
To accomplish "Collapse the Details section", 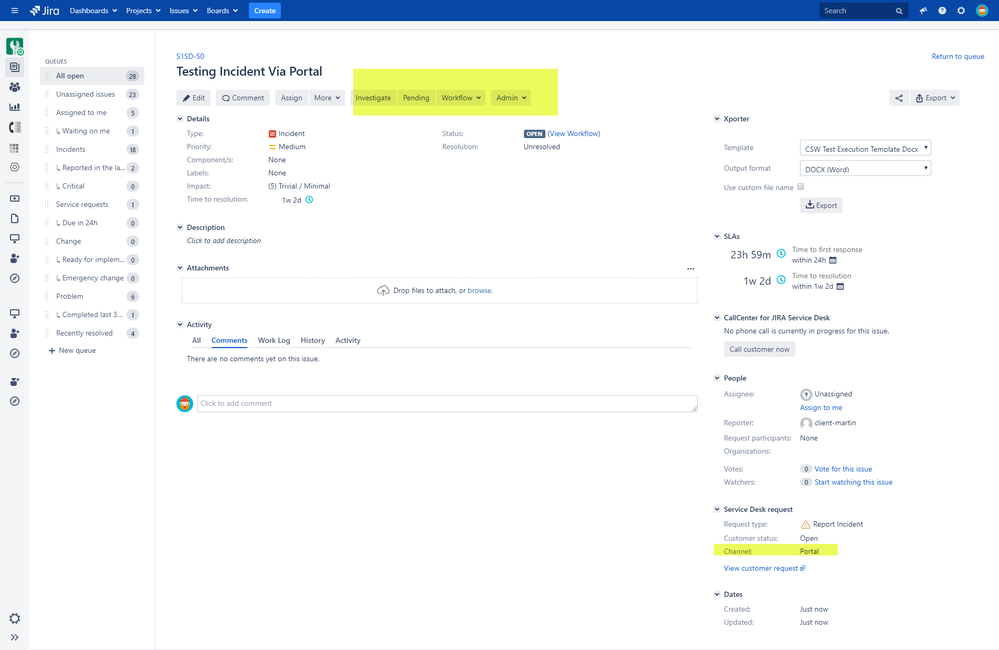I will 180,119.
